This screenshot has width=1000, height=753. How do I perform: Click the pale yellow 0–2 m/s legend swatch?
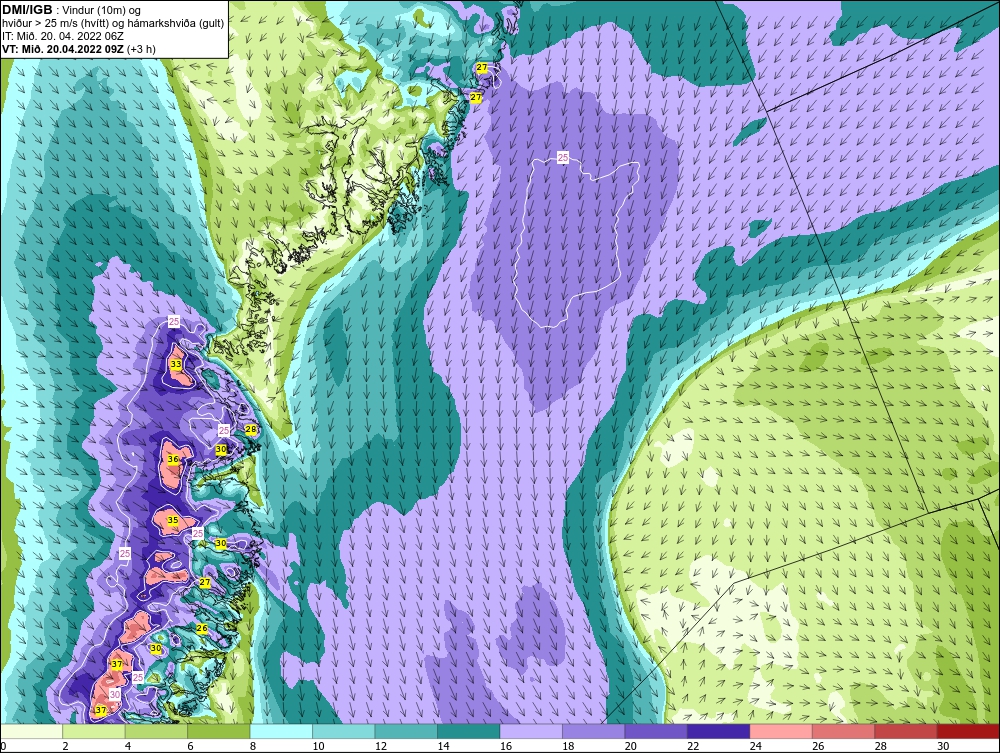click(31, 731)
